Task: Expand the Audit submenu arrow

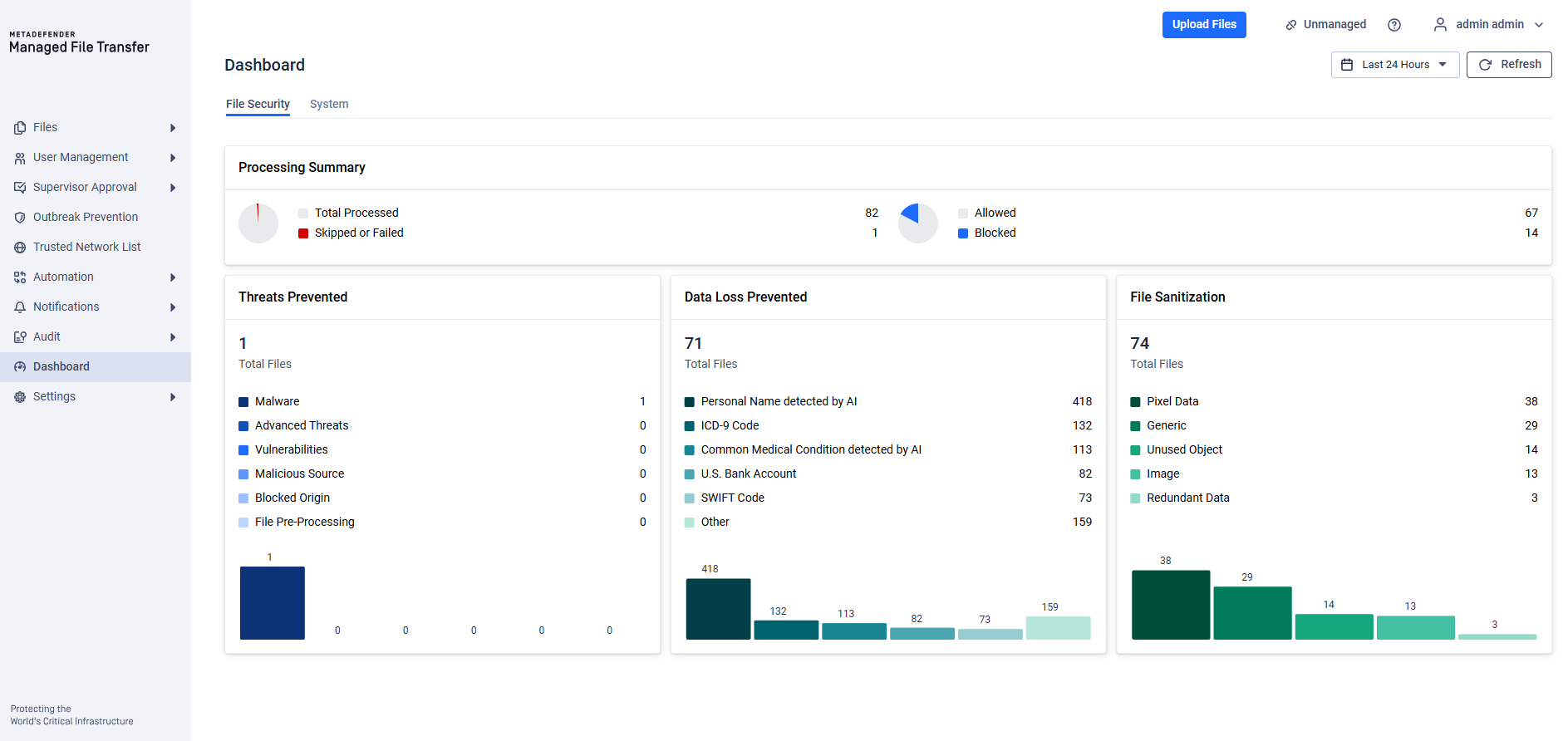Action: point(173,337)
